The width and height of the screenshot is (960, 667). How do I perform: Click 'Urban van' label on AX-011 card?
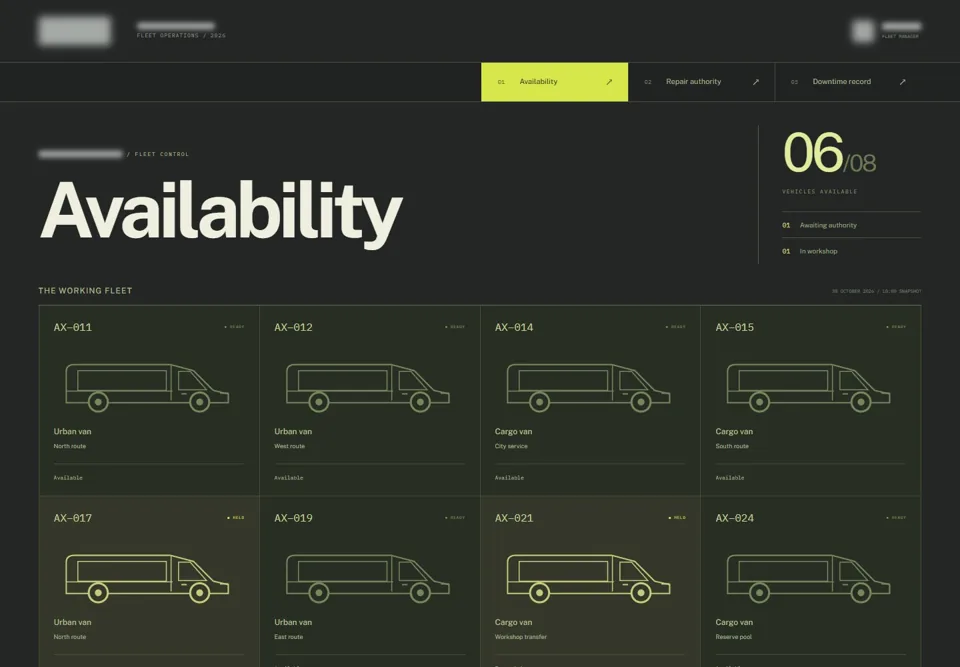(x=72, y=431)
